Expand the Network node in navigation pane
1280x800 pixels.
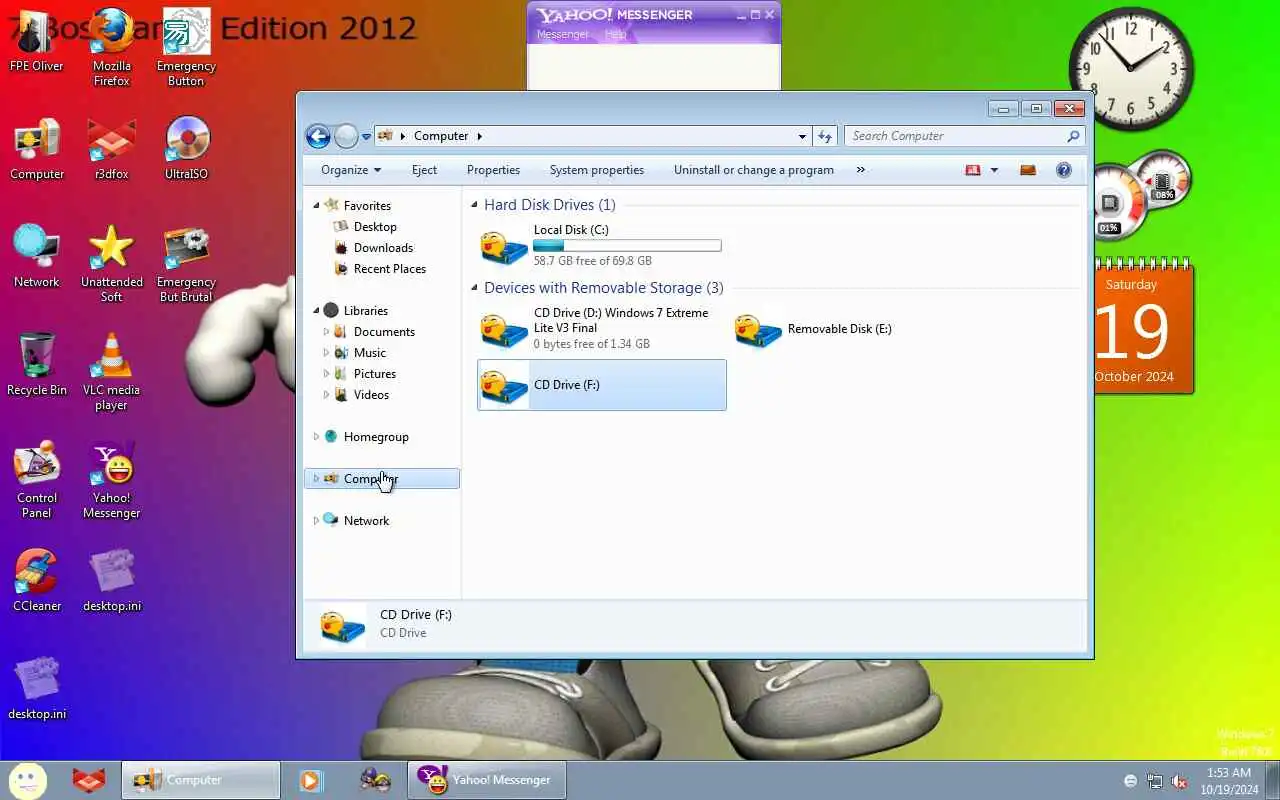coord(316,521)
